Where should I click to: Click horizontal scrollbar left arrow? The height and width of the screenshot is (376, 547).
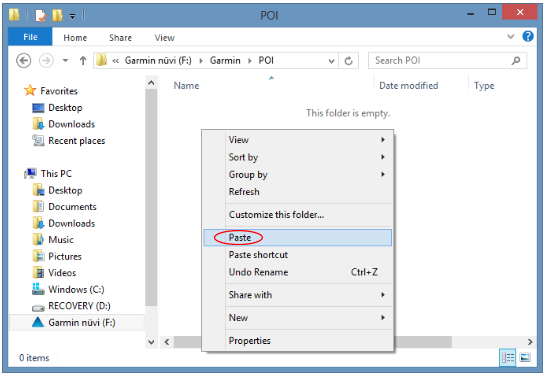pos(167,342)
